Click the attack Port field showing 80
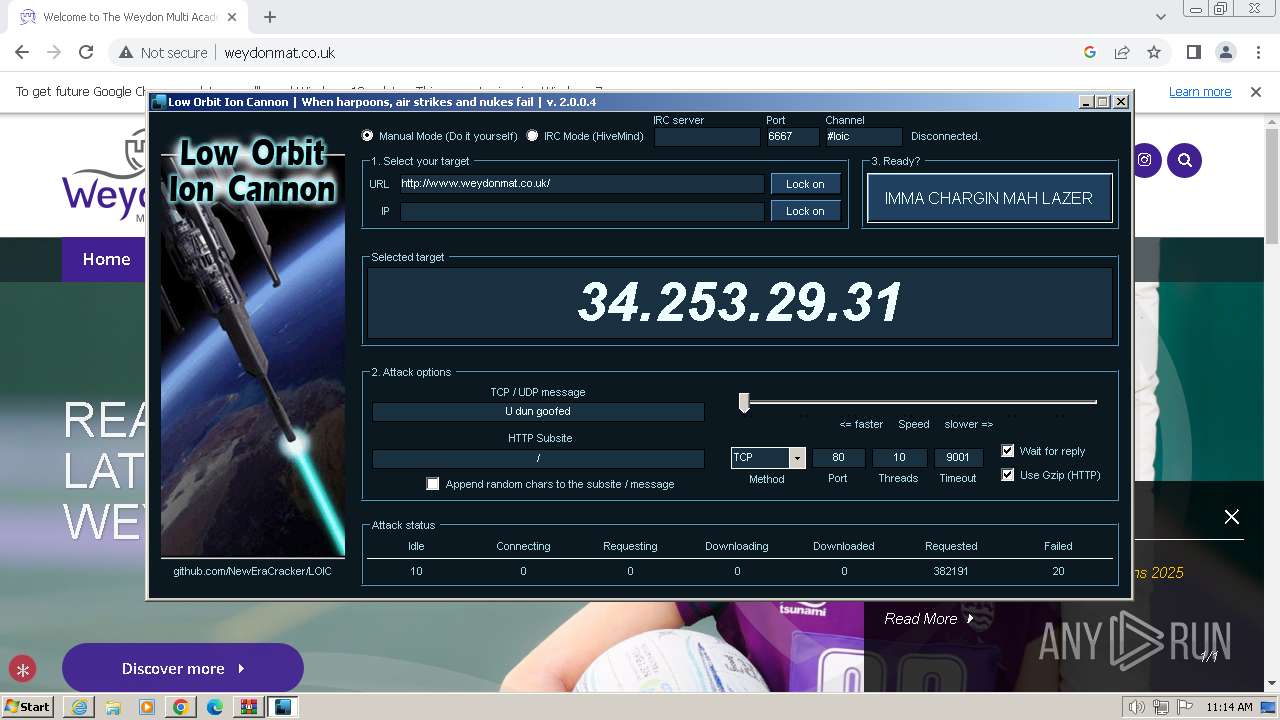 (x=838, y=458)
